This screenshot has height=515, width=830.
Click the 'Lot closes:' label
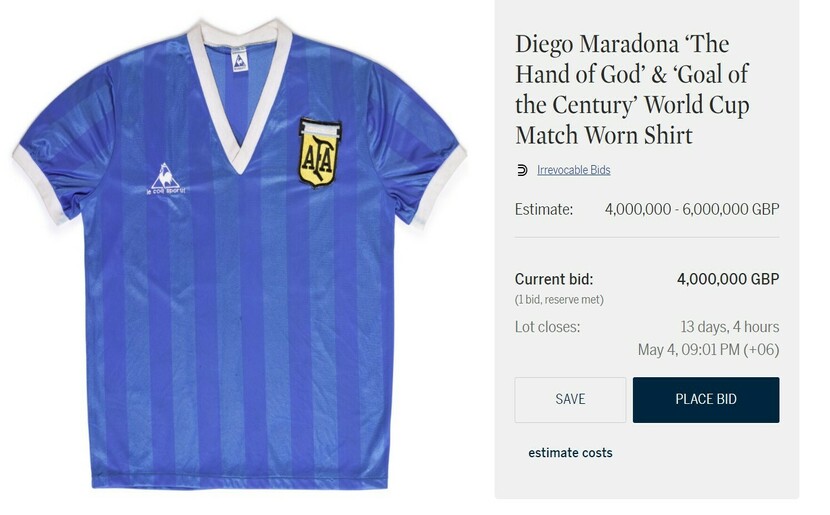pyautogui.click(x=547, y=327)
